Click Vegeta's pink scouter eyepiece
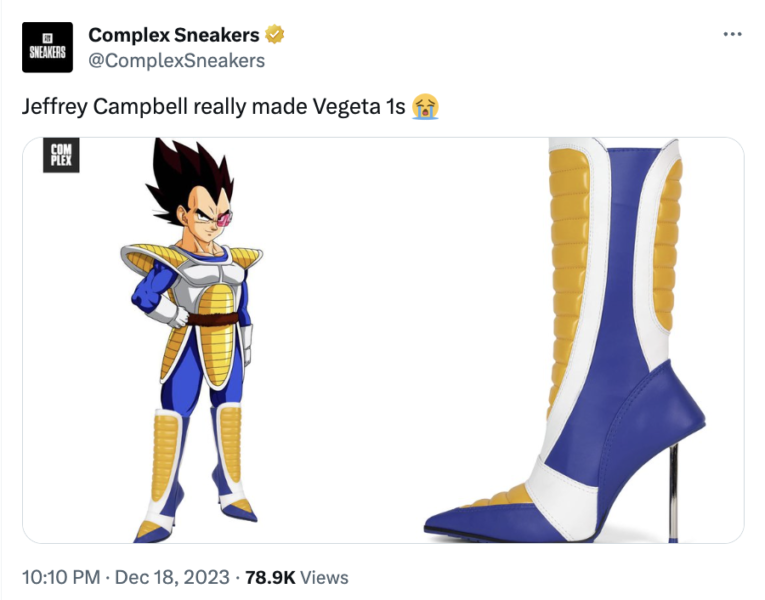 225,219
